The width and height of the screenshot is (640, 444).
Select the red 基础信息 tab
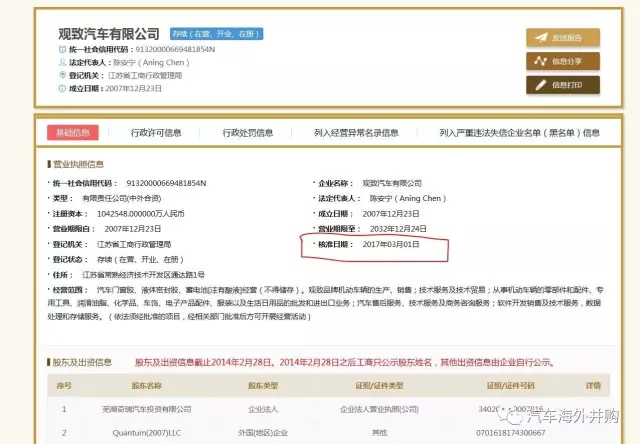click(x=73, y=133)
